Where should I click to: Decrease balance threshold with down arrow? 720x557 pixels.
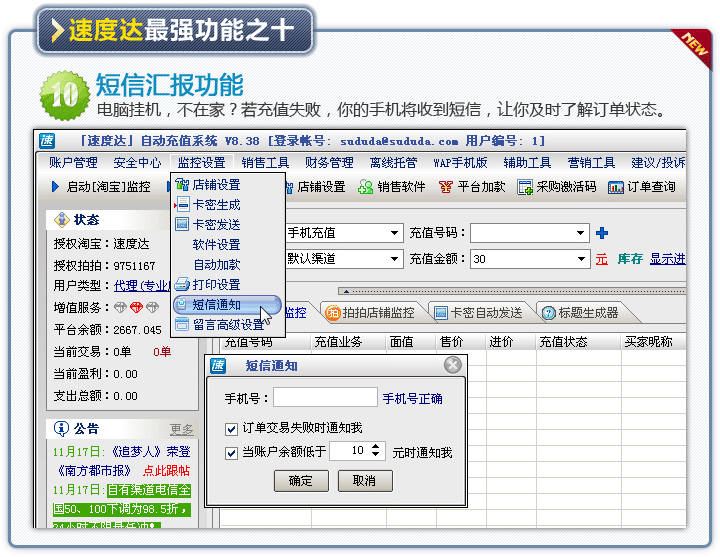[x=376, y=454]
